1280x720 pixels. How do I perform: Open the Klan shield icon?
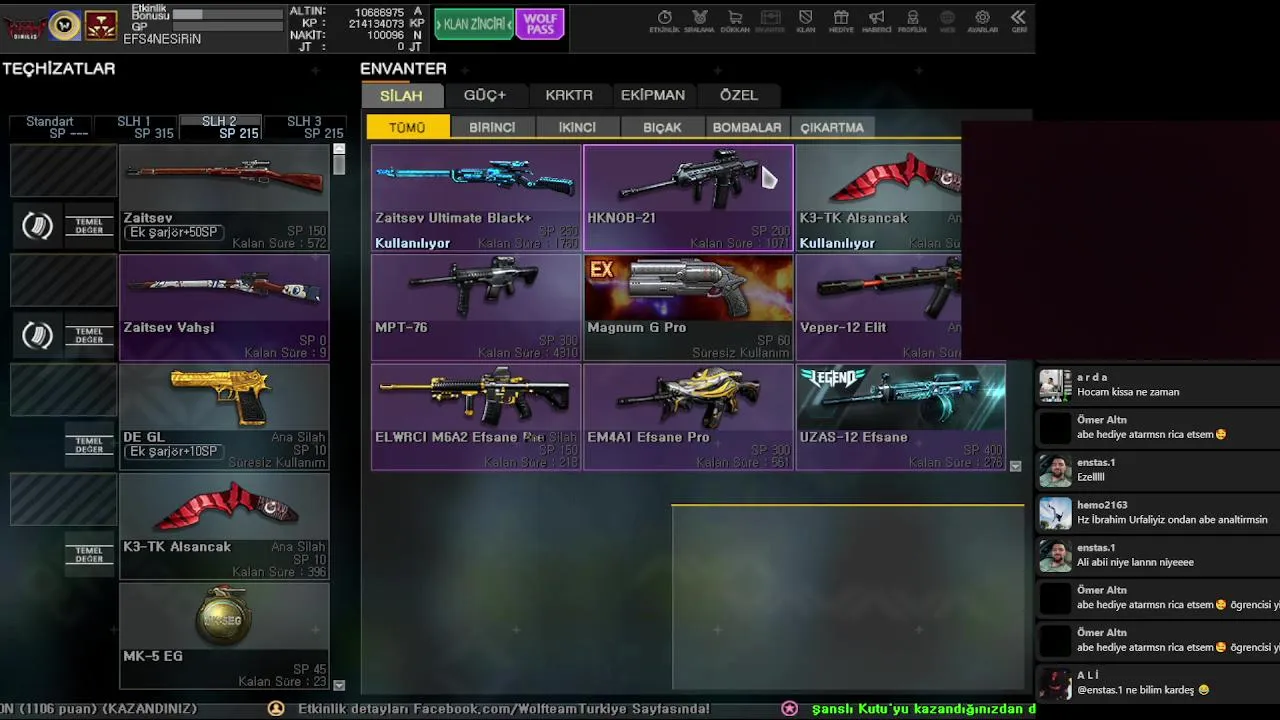tap(805, 20)
